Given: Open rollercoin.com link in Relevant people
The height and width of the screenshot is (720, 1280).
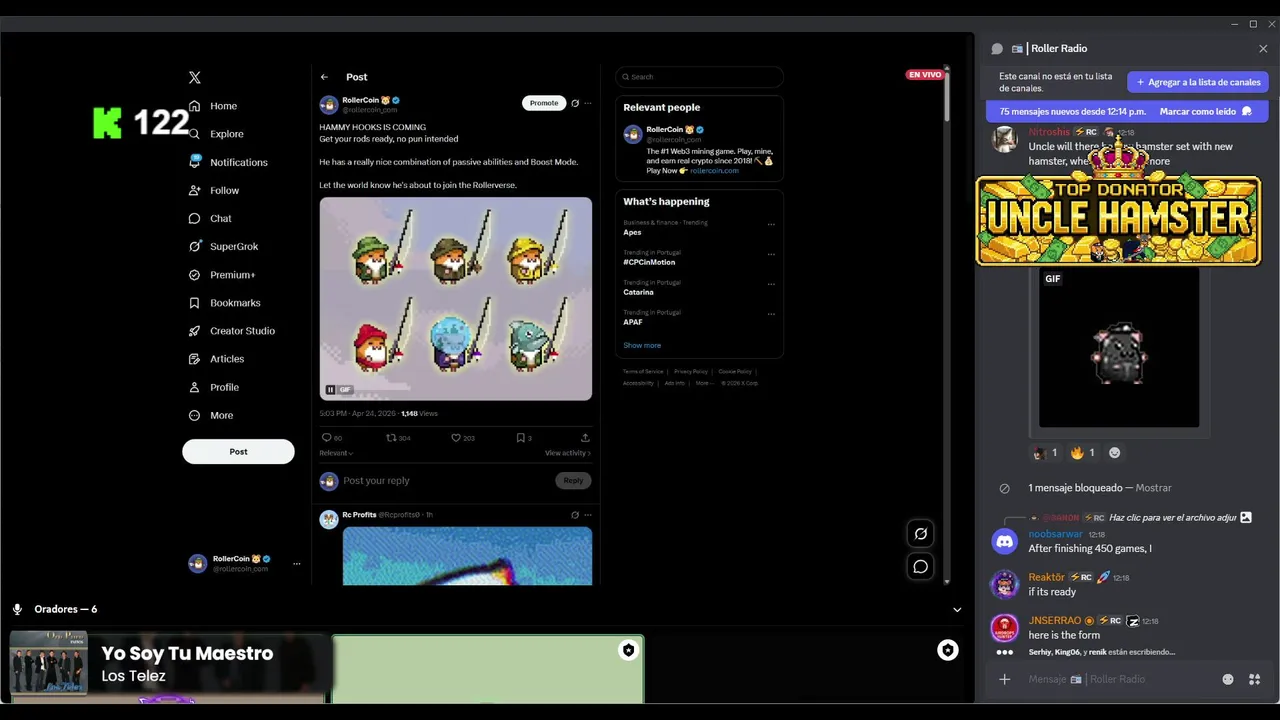Looking at the screenshot, I should (x=714, y=171).
